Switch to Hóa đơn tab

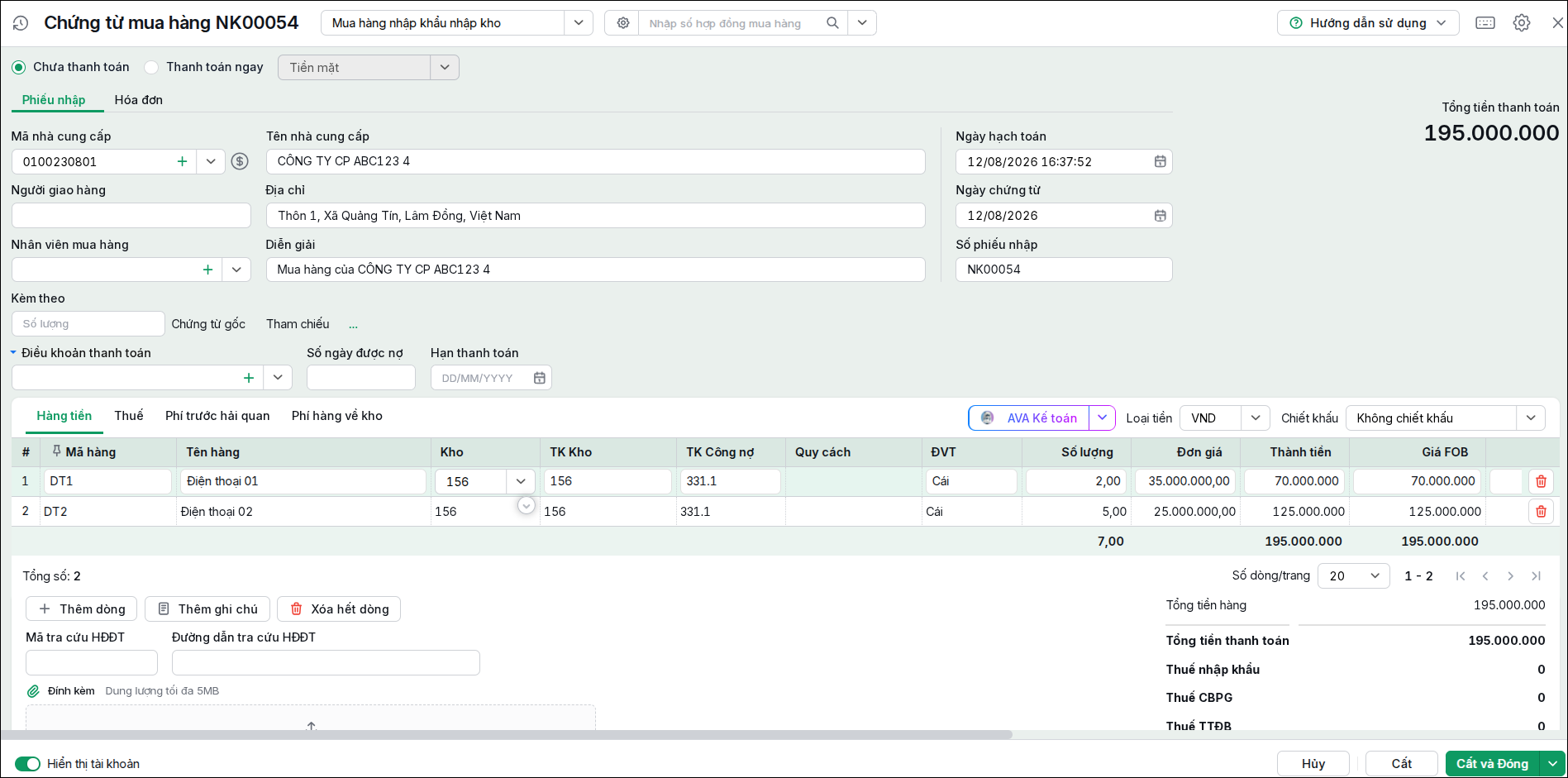click(138, 100)
